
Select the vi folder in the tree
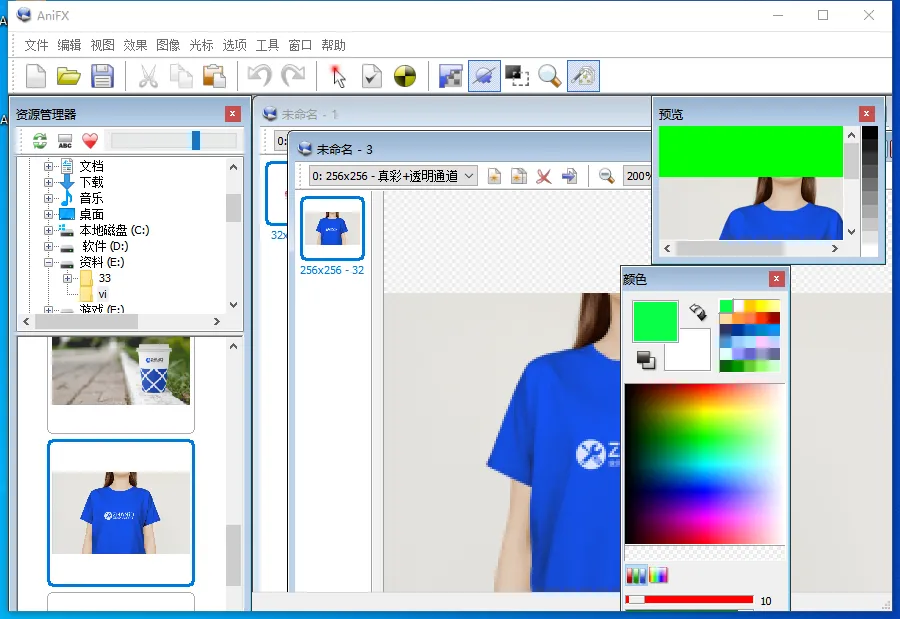[102, 294]
